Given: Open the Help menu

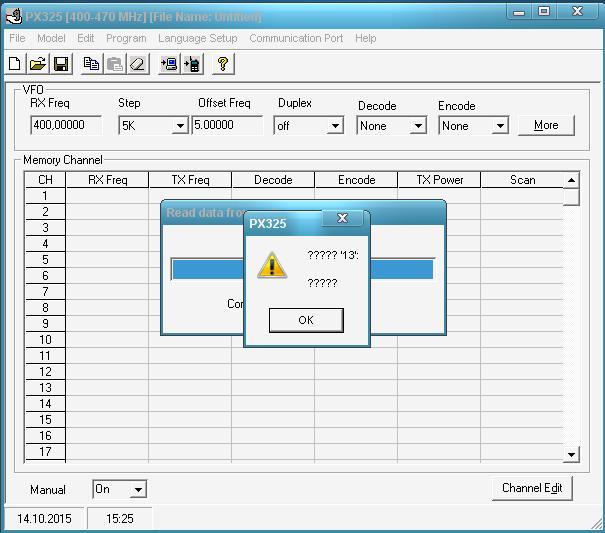Looking at the screenshot, I should [x=366, y=38].
